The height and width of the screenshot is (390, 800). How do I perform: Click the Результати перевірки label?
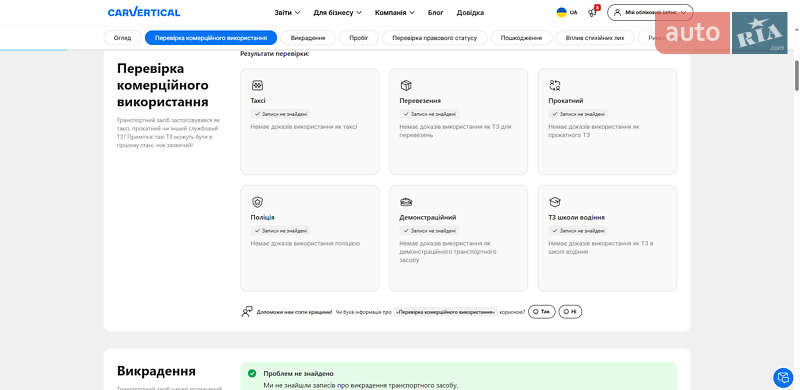pyautogui.click(x=274, y=54)
